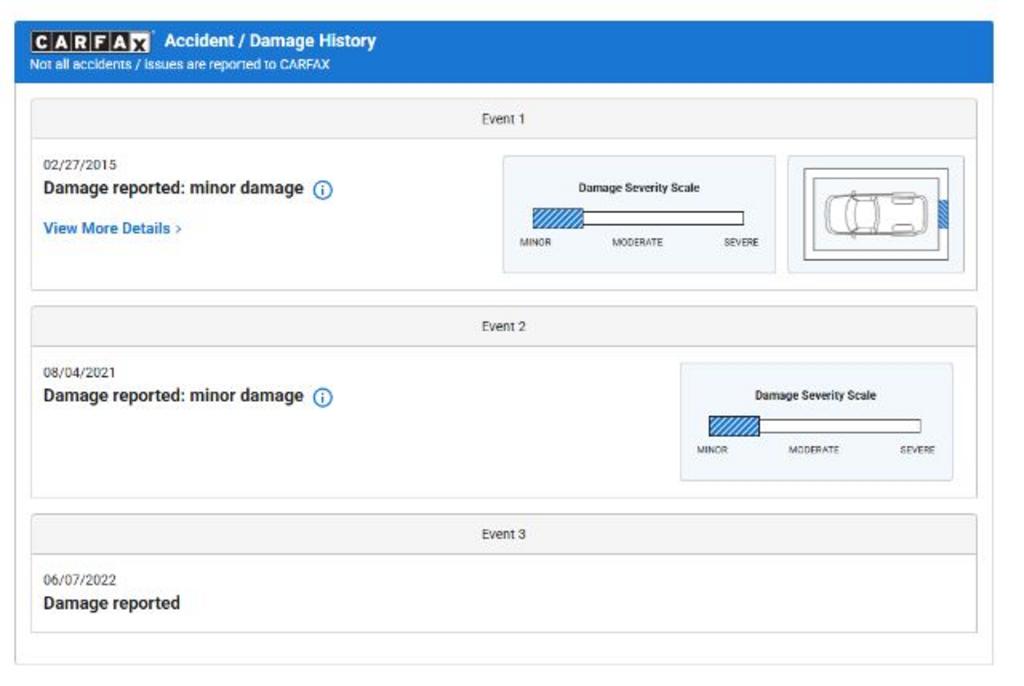
Task: Click the Event 2 header bar
Action: click(503, 327)
